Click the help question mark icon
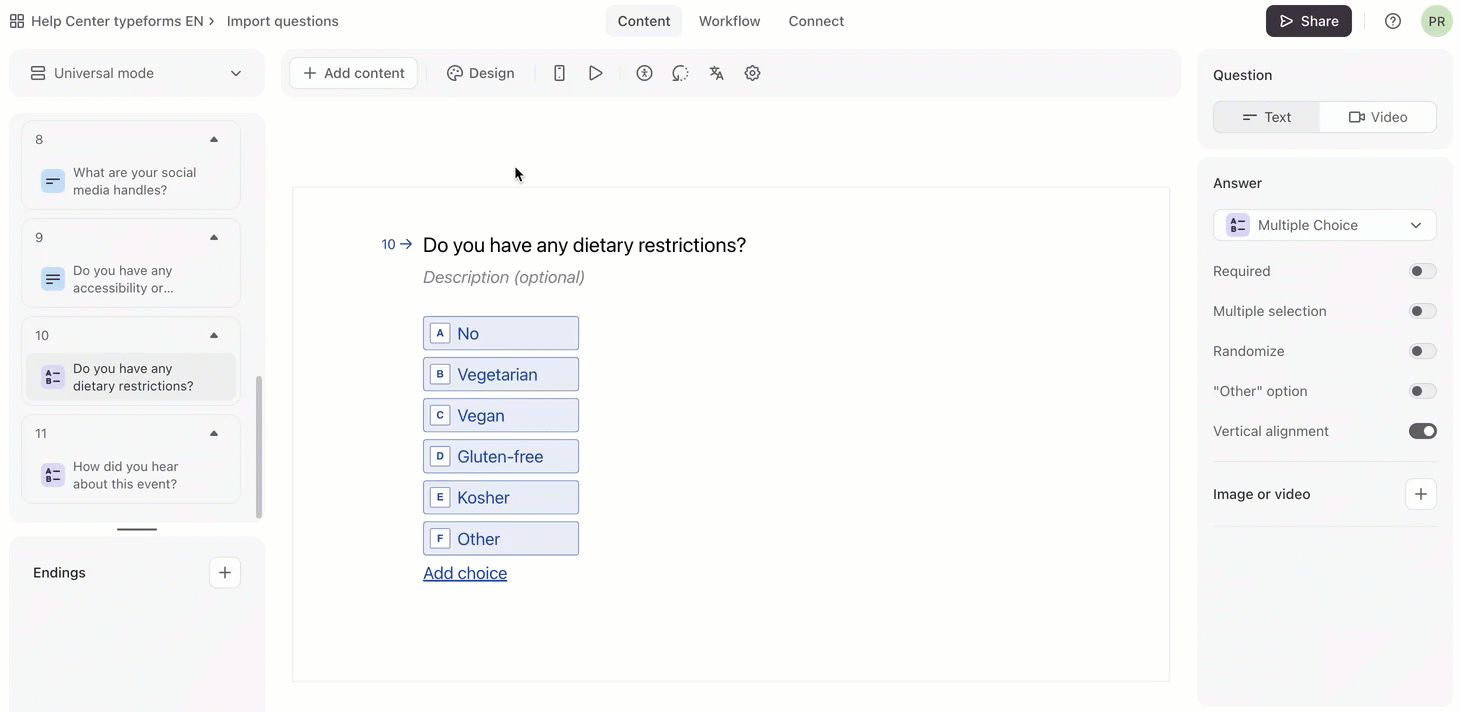The width and height of the screenshot is (1460, 712). 1392,21
